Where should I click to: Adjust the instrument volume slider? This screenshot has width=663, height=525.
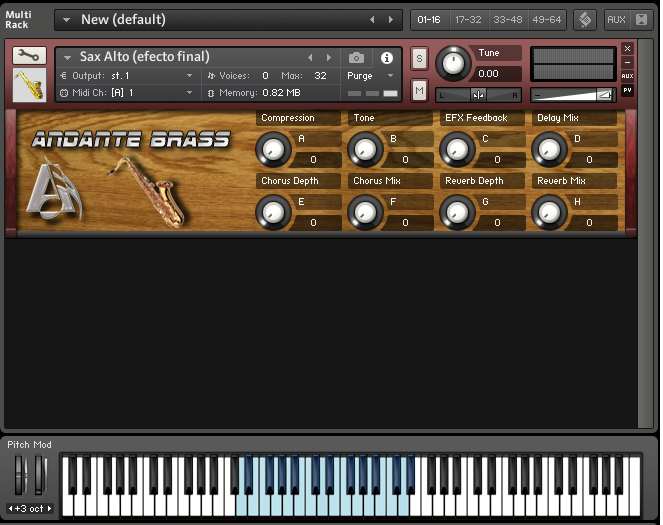(x=573, y=95)
